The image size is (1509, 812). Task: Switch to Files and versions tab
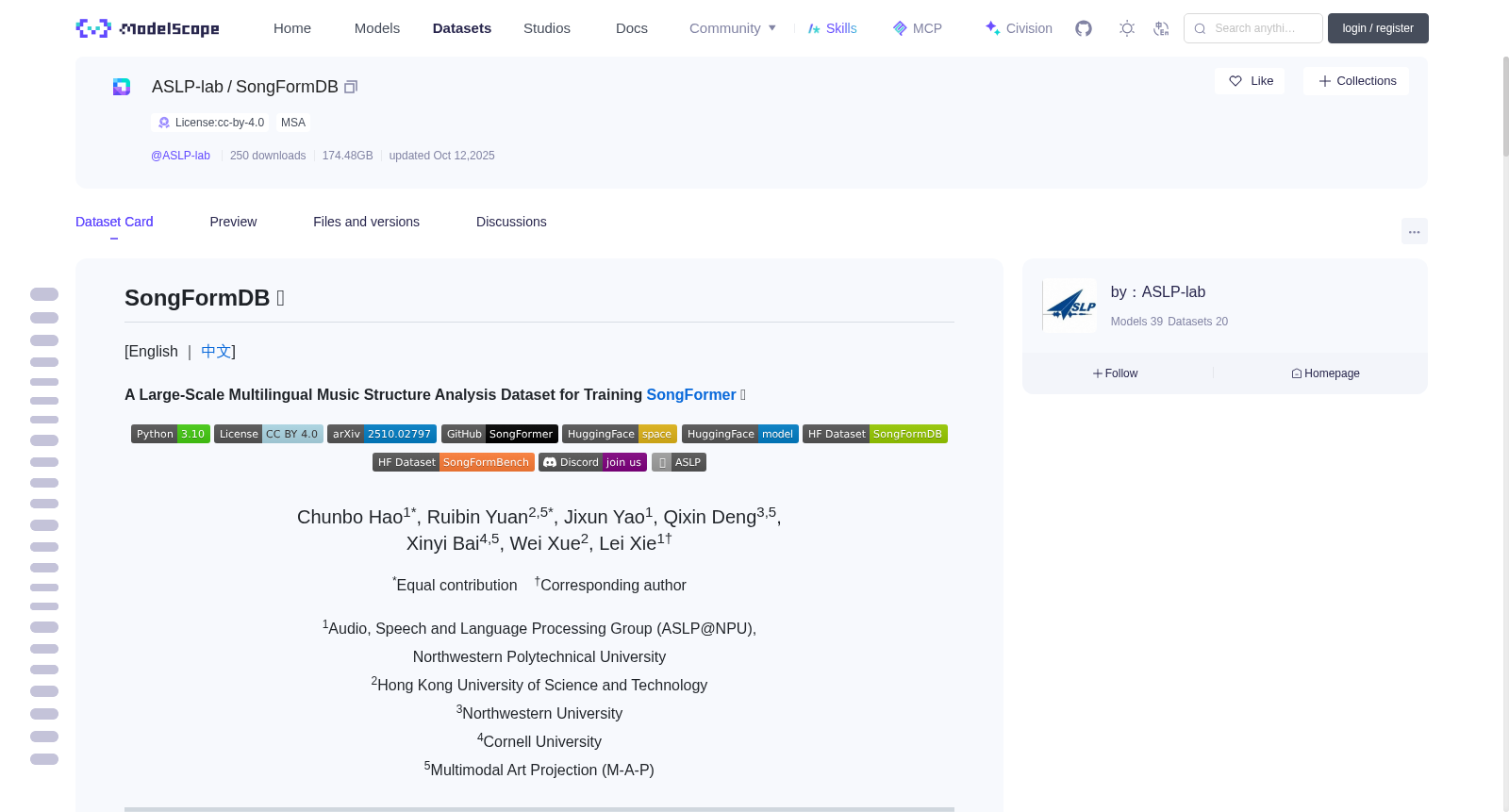[366, 222]
